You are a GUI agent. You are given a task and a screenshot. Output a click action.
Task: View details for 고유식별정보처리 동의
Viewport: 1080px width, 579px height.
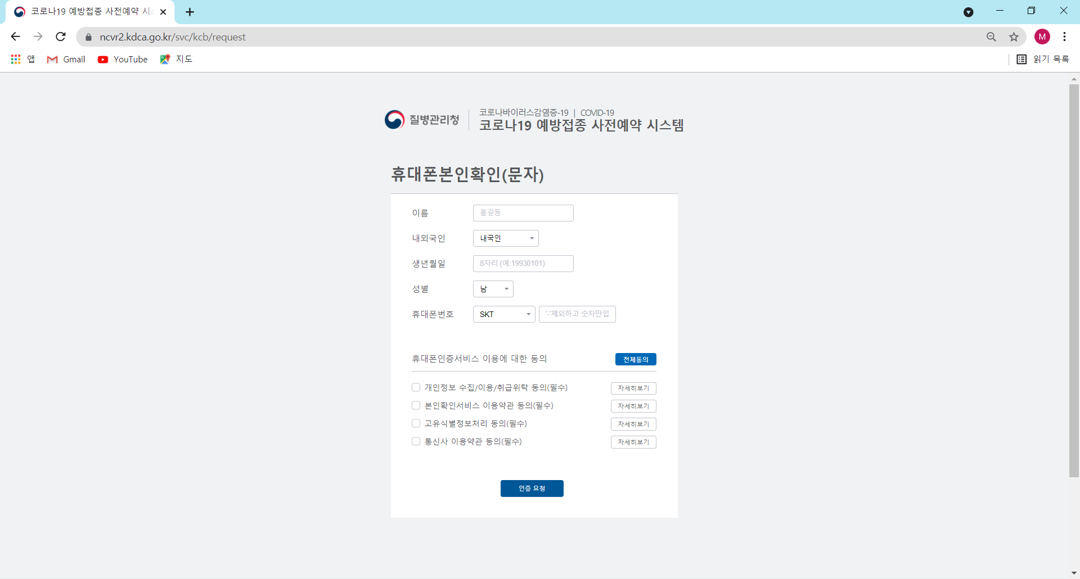click(x=634, y=424)
